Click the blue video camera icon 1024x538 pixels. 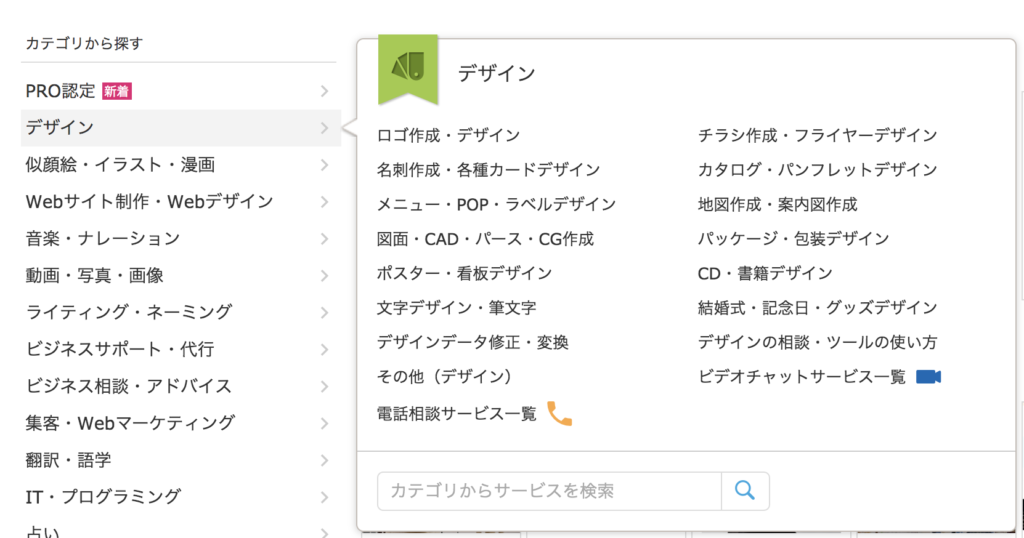[929, 377]
